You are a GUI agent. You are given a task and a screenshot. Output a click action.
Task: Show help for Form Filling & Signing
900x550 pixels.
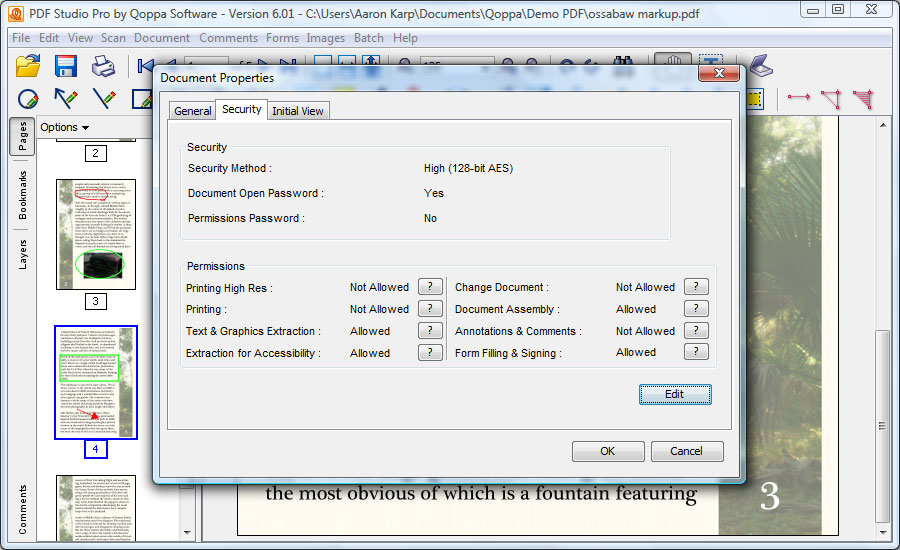click(x=696, y=351)
